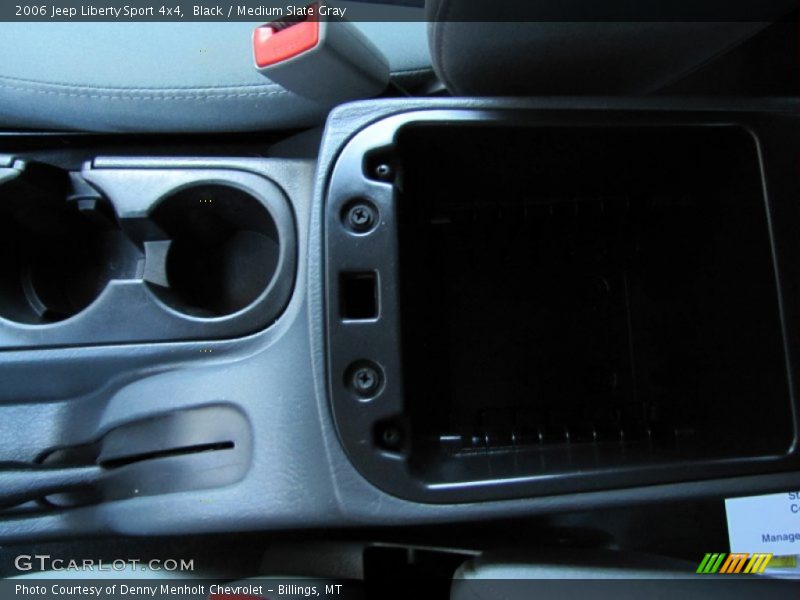Click the bottom-left corner mounting hole of bin
The height and width of the screenshot is (600, 800).
[390, 435]
